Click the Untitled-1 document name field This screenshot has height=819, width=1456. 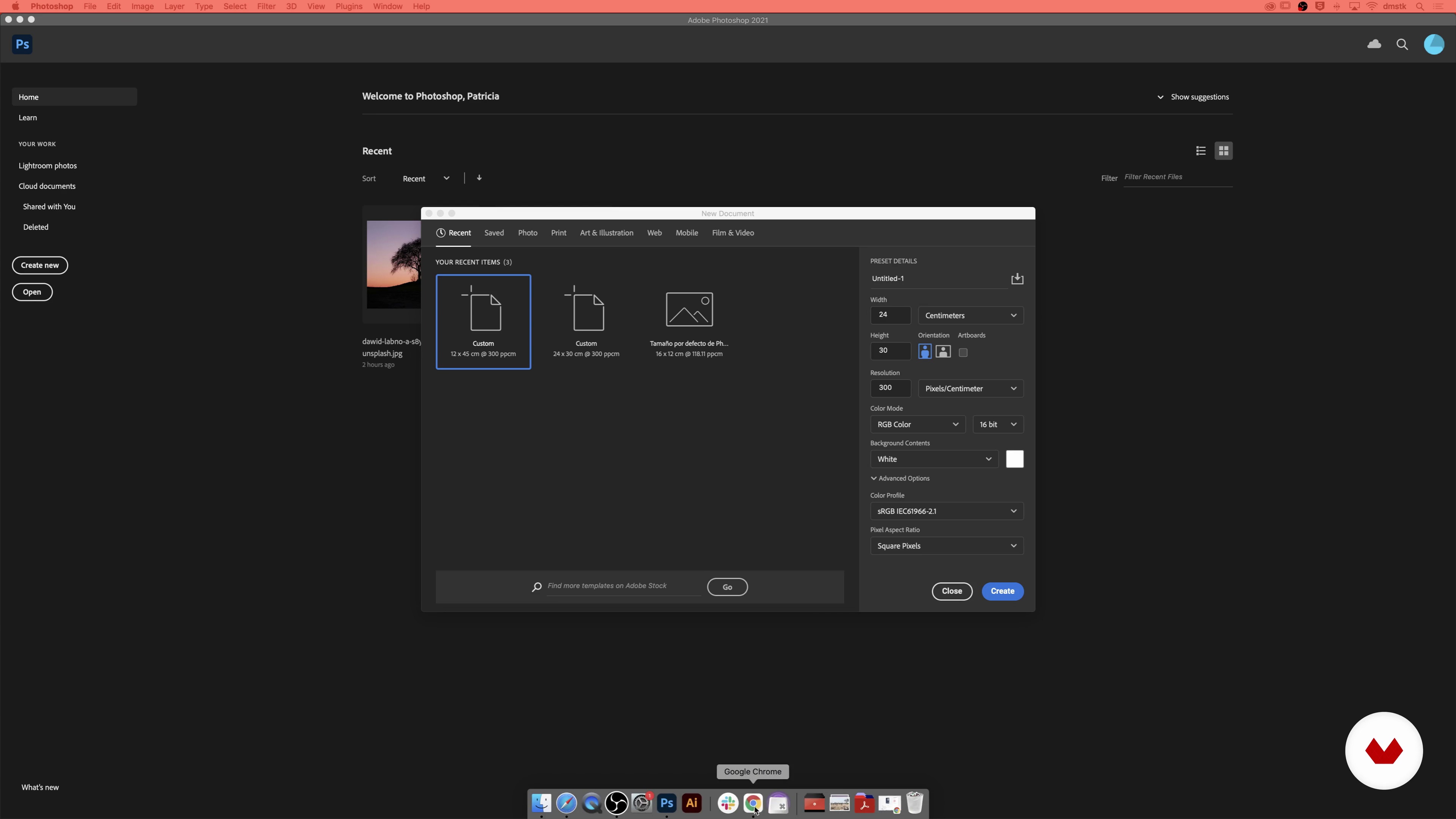pyautogui.click(x=939, y=279)
